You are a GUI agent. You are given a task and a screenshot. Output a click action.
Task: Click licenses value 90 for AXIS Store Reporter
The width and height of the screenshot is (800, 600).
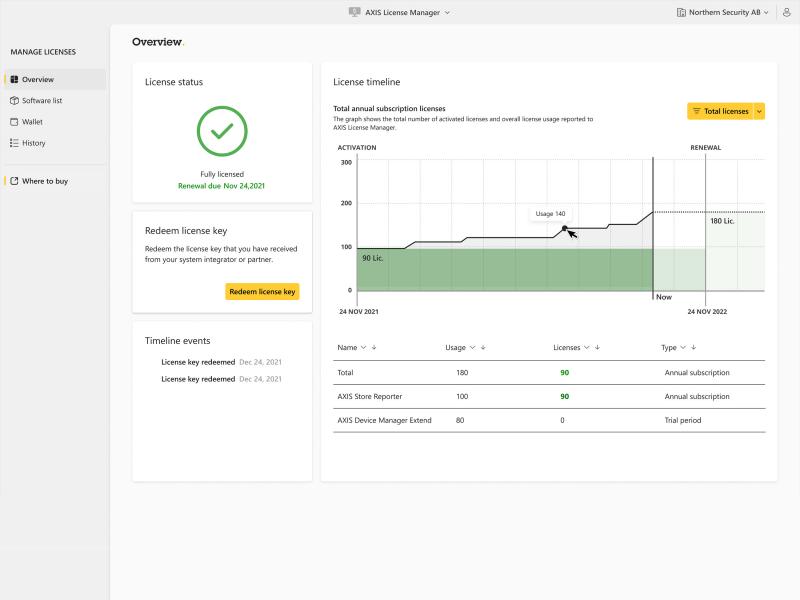click(x=565, y=396)
